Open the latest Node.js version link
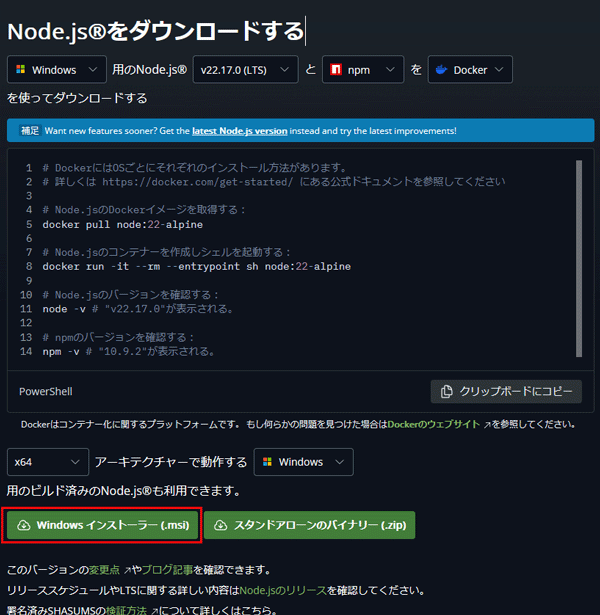Viewport: 600px width, 615px height. pyautogui.click(x=240, y=131)
